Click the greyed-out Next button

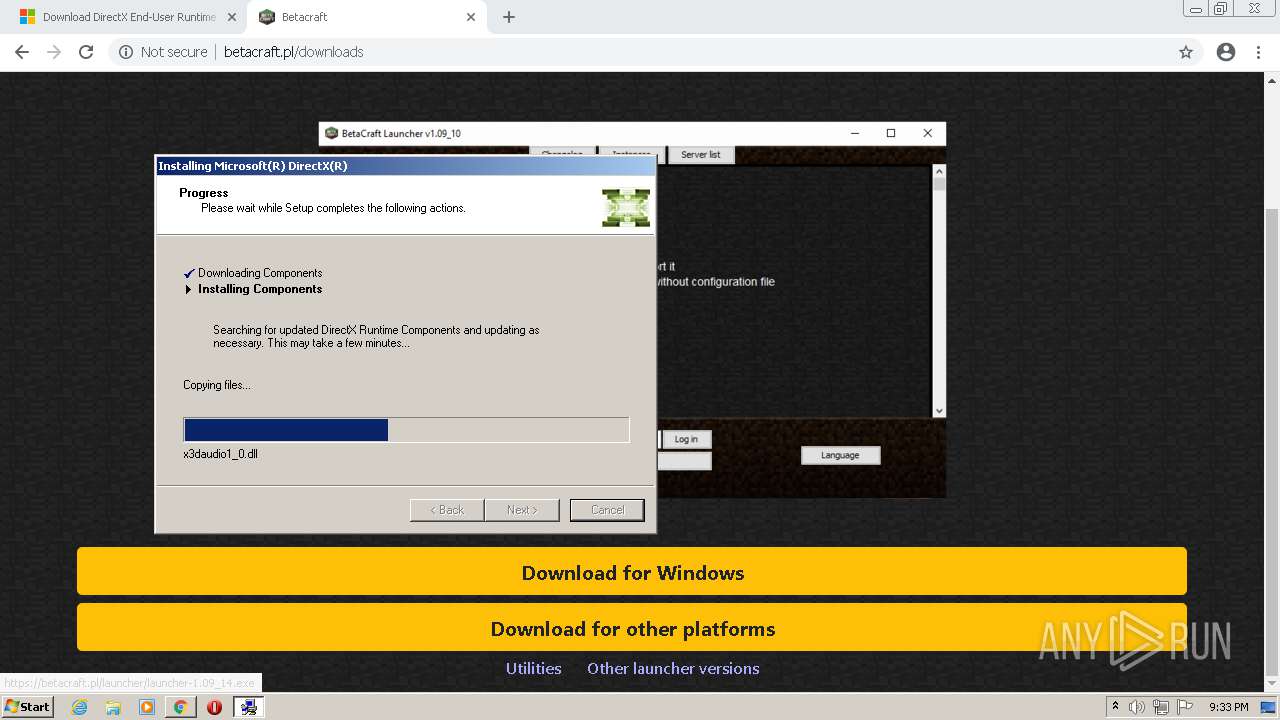(x=522, y=510)
